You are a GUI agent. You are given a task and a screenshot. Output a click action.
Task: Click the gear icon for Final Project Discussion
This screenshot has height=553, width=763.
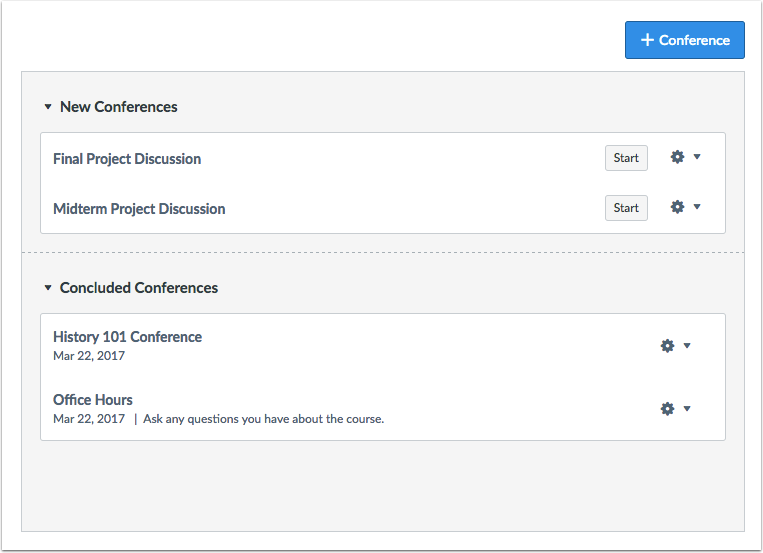pos(677,157)
